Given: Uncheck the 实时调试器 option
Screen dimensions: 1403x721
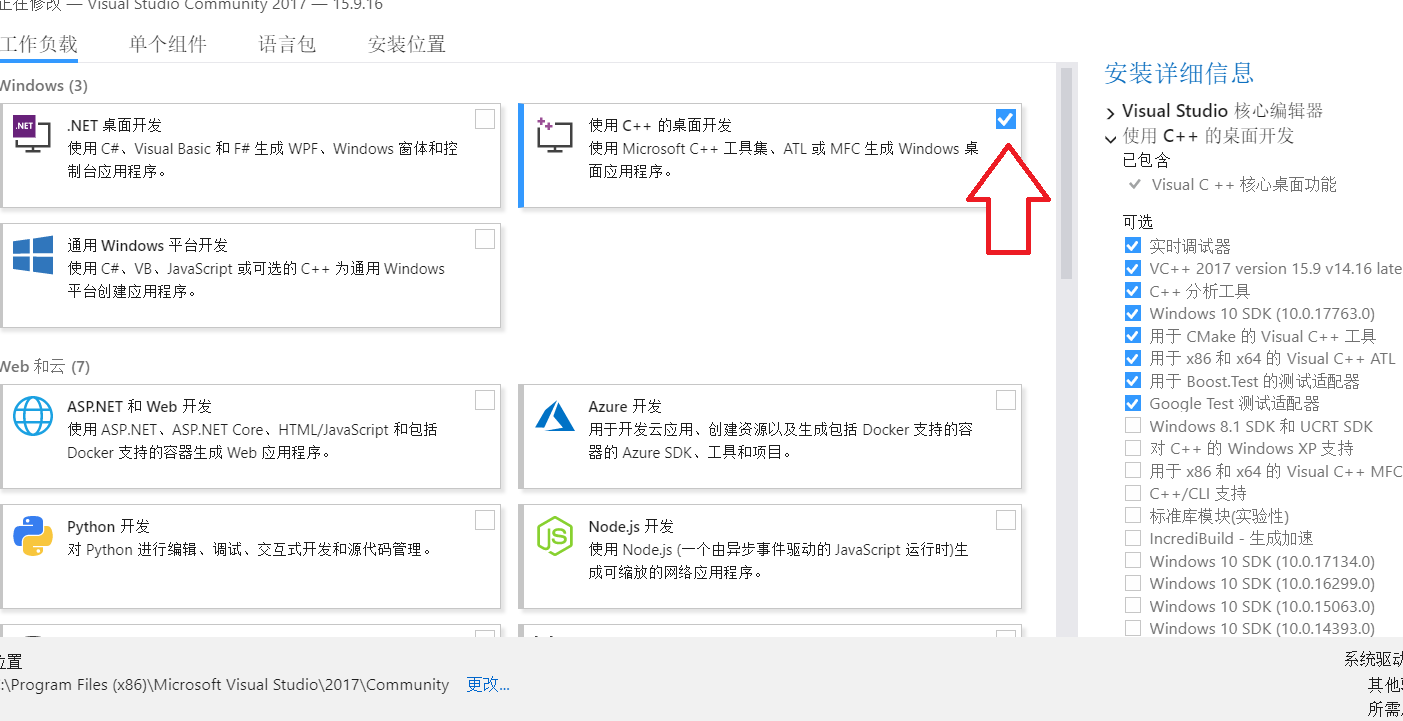Looking at the screenshot, I should (x=1133, y=246).
